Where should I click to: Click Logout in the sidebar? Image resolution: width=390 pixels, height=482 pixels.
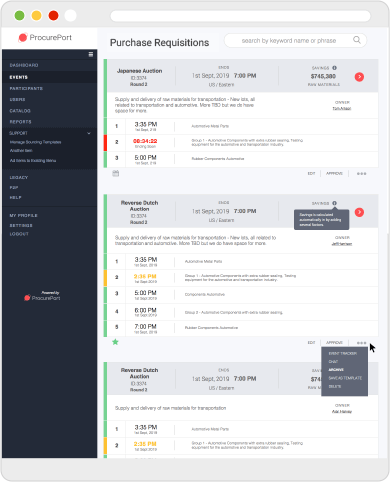pyautogui.click(x=19, y=234)
